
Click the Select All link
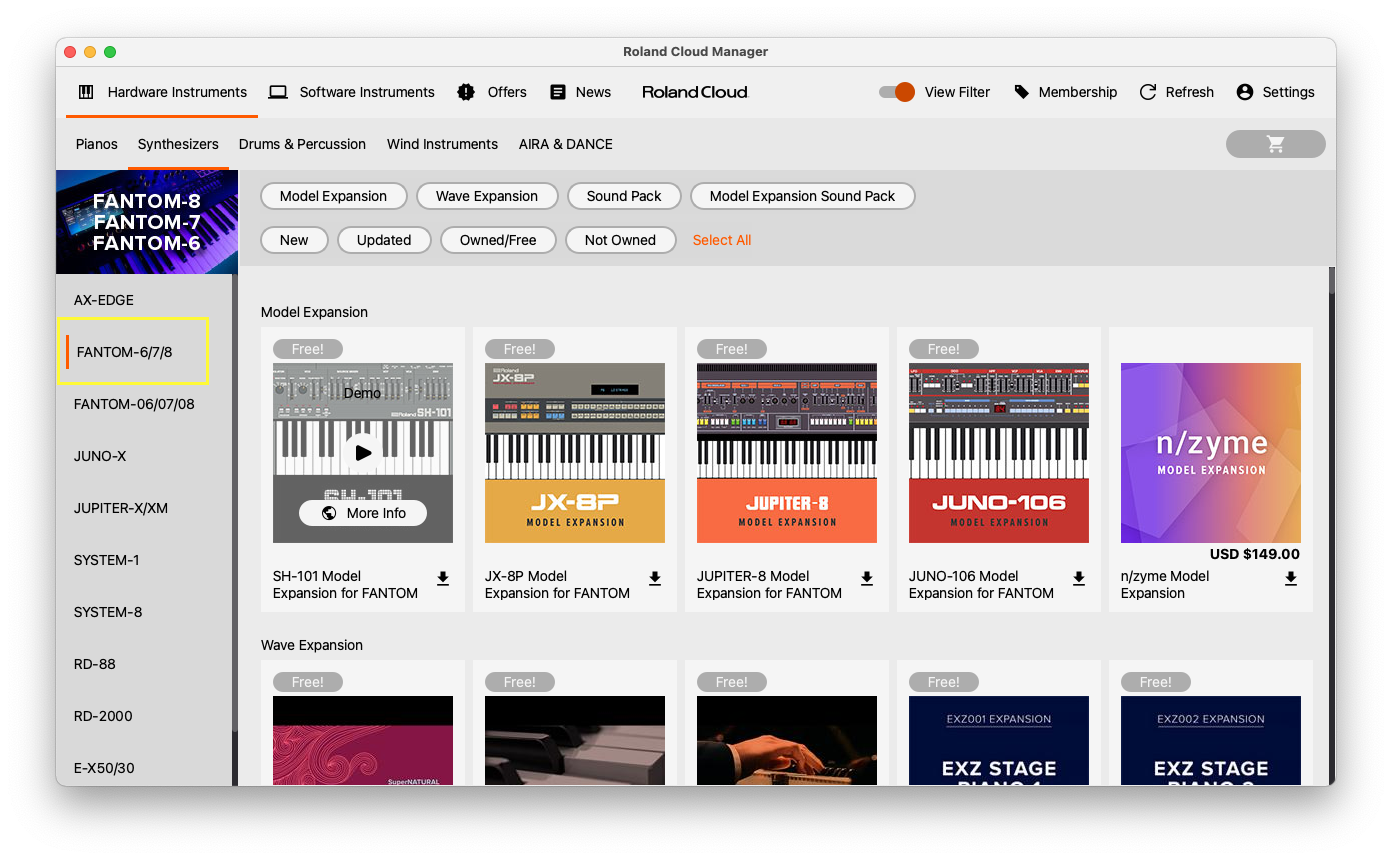tap(721, 240)
